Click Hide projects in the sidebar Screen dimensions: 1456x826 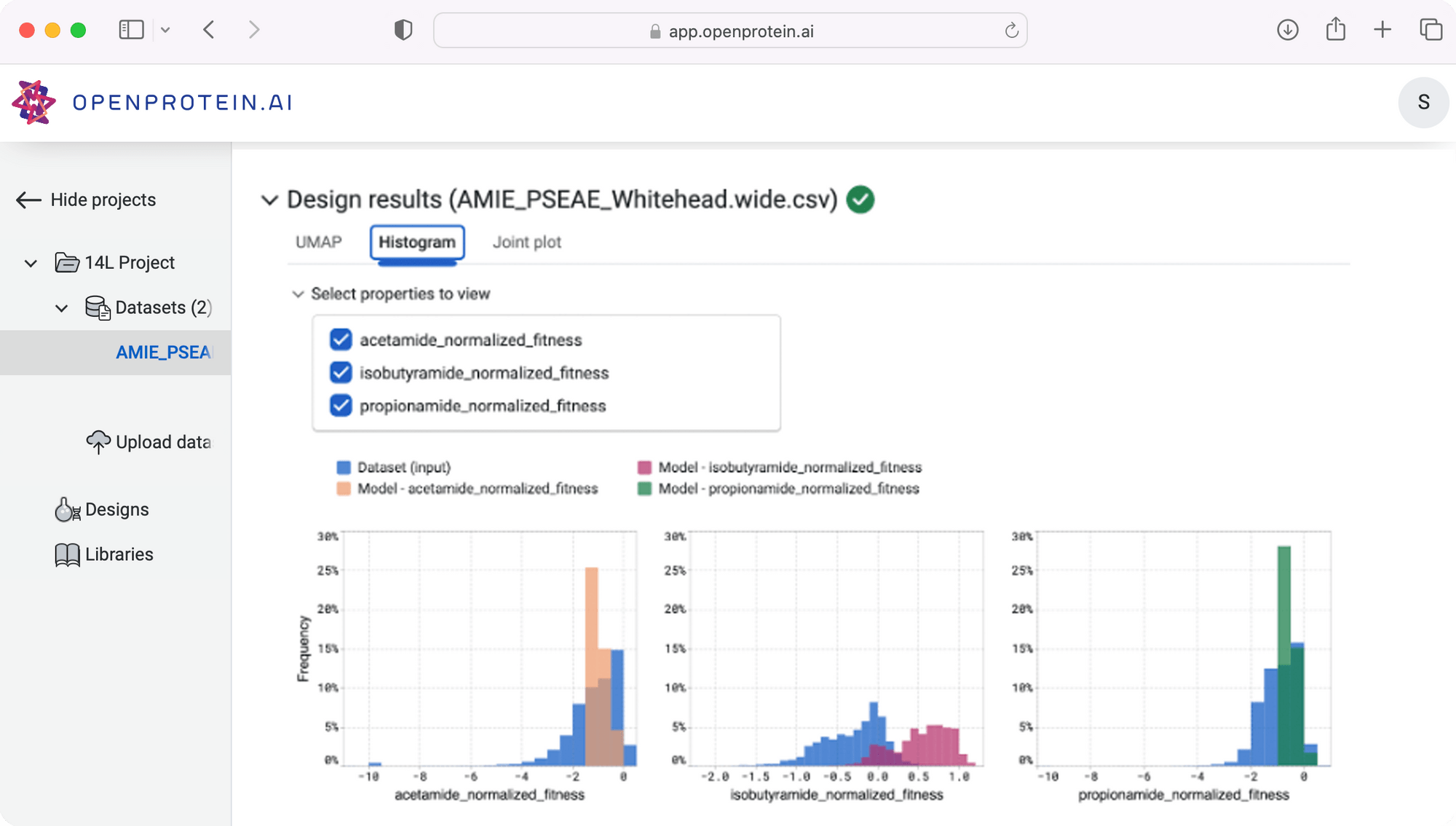point(102,199)
